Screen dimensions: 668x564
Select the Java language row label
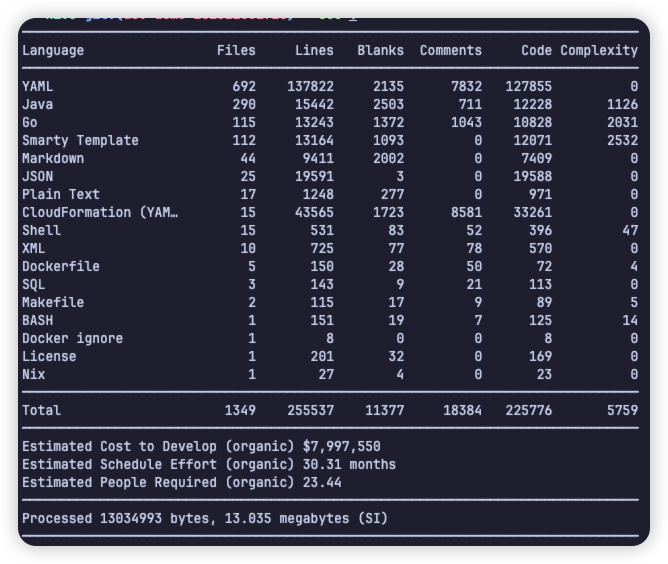point(37,104)
